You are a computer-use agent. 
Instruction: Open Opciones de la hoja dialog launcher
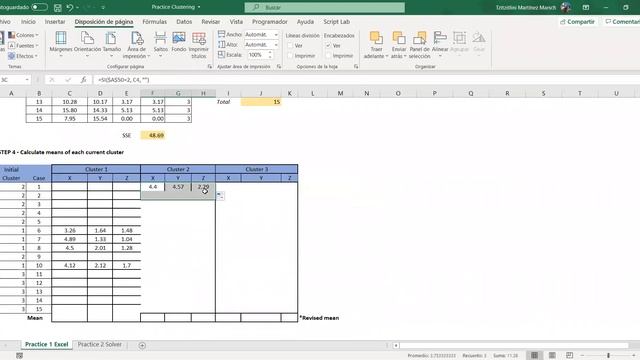point(356,67)
